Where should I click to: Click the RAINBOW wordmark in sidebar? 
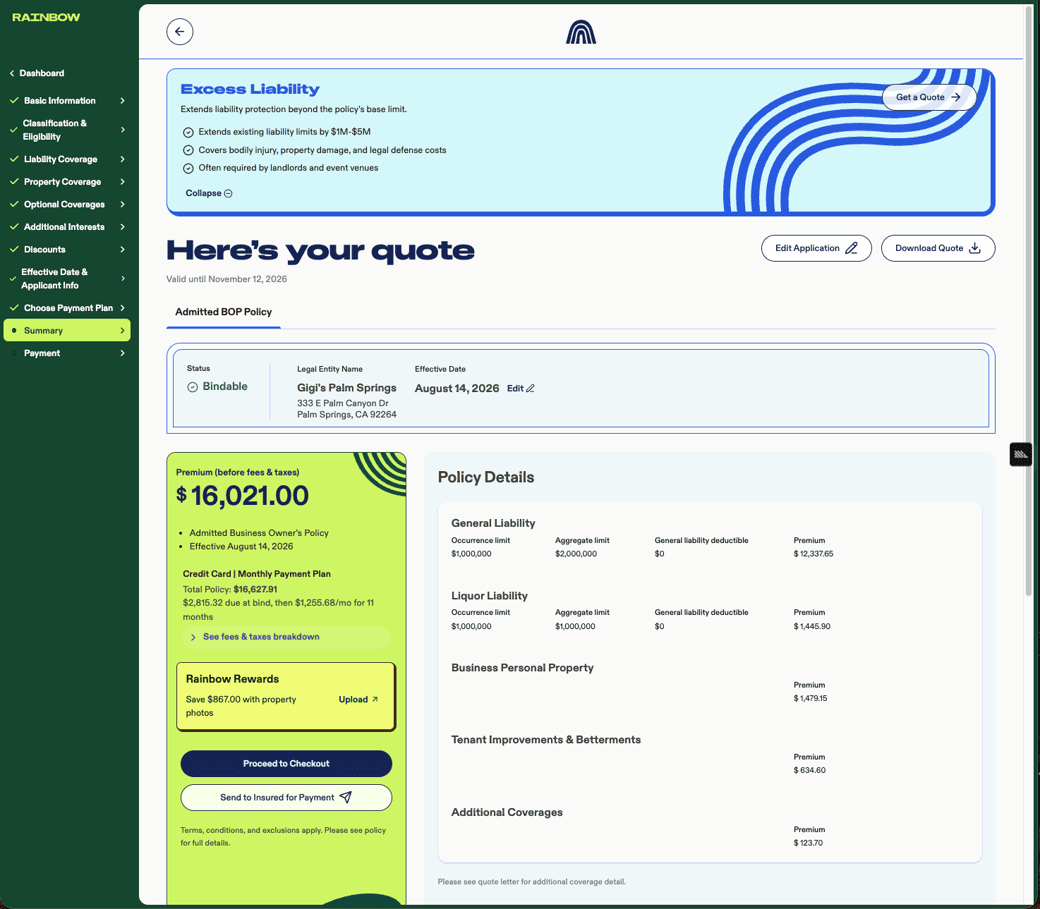(46, 17)
